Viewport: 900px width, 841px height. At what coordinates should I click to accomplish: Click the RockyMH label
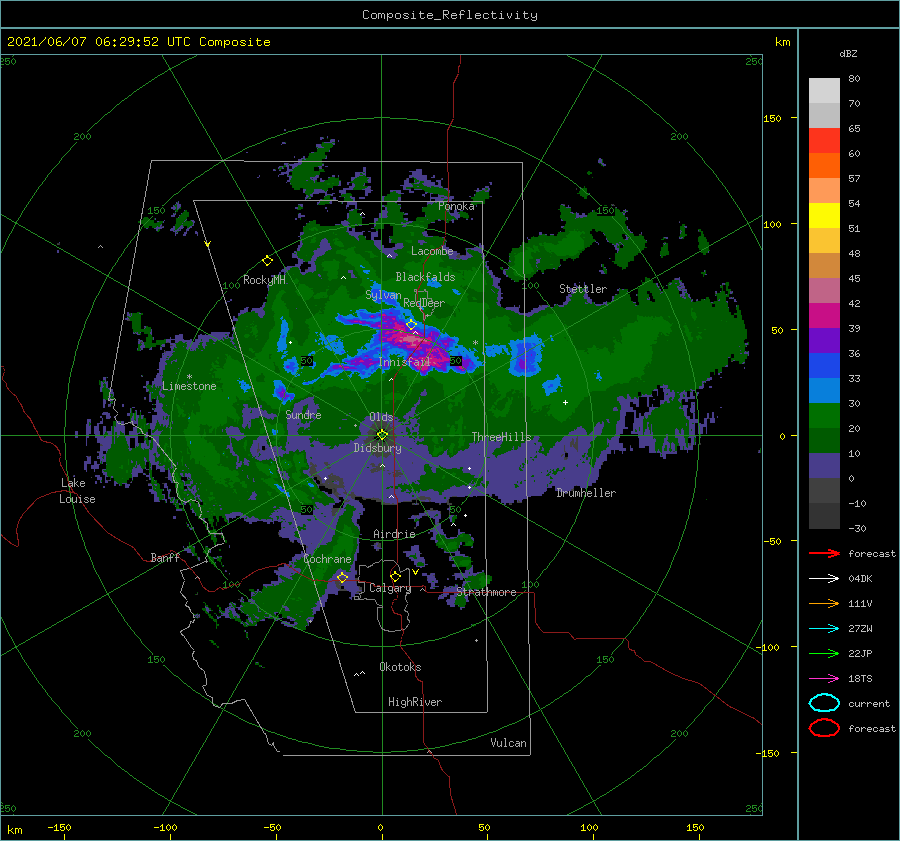click(x=264, y=280)
